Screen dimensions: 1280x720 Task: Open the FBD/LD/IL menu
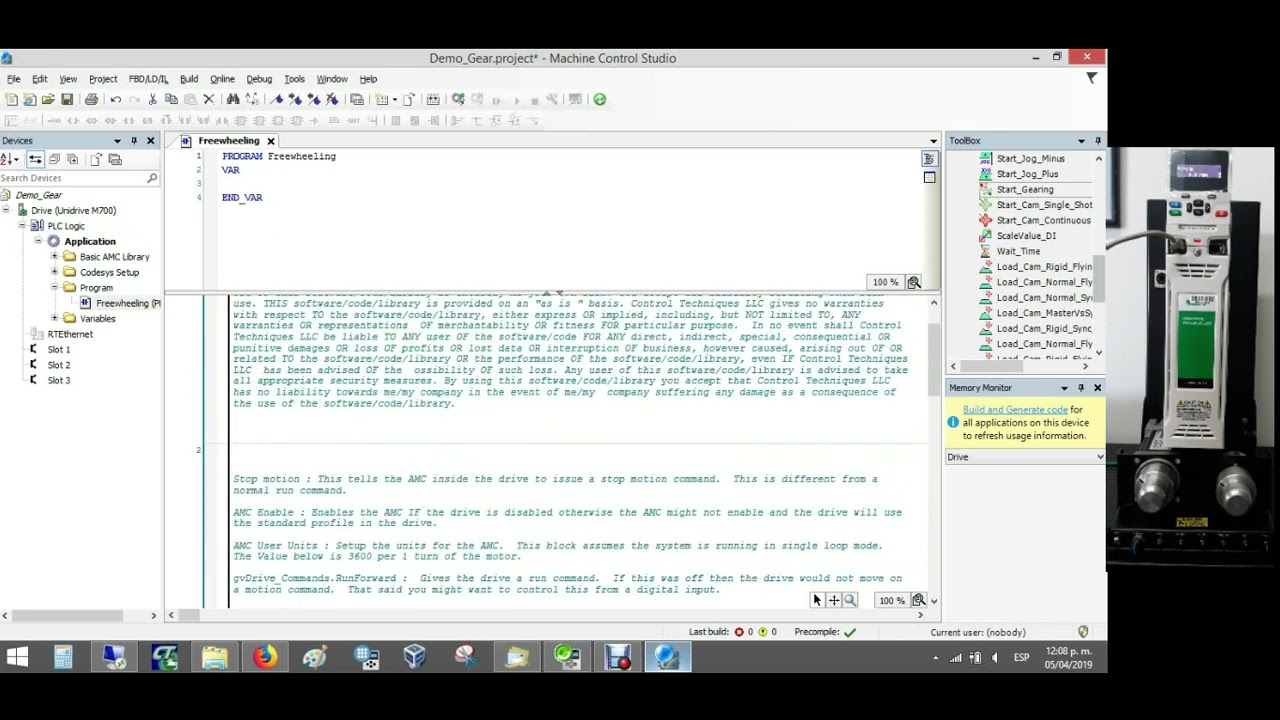pyautogui.click(x=148, y=79)
